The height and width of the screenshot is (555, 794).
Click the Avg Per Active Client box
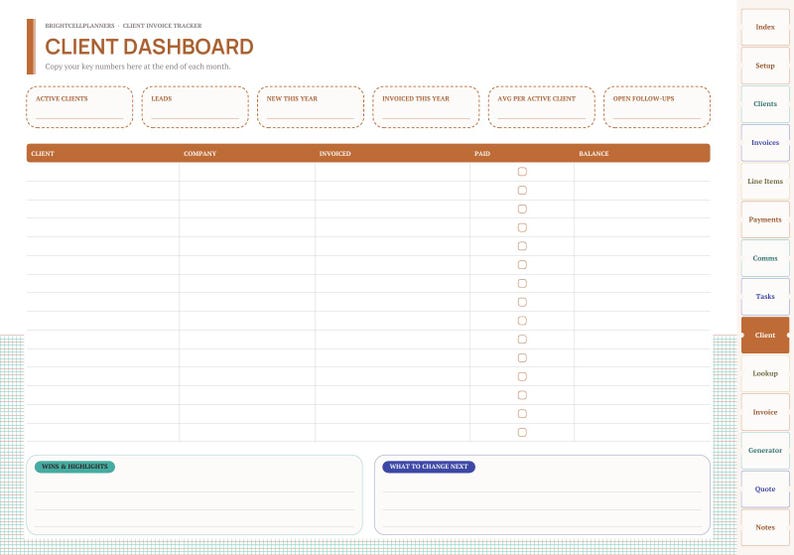tap(541, 107)
